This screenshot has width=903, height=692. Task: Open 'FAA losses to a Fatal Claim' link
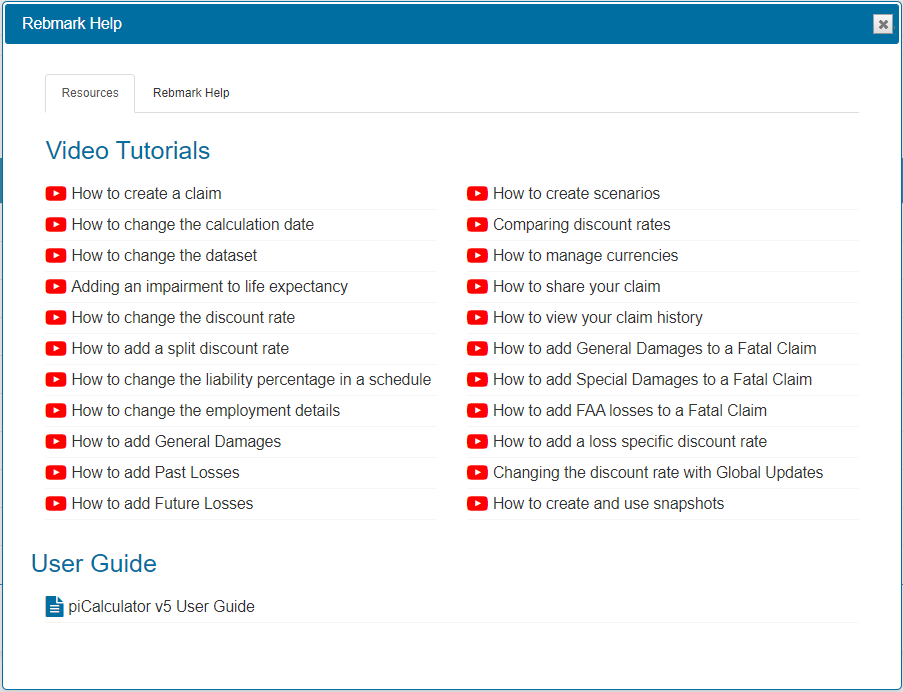pos(630,411)
